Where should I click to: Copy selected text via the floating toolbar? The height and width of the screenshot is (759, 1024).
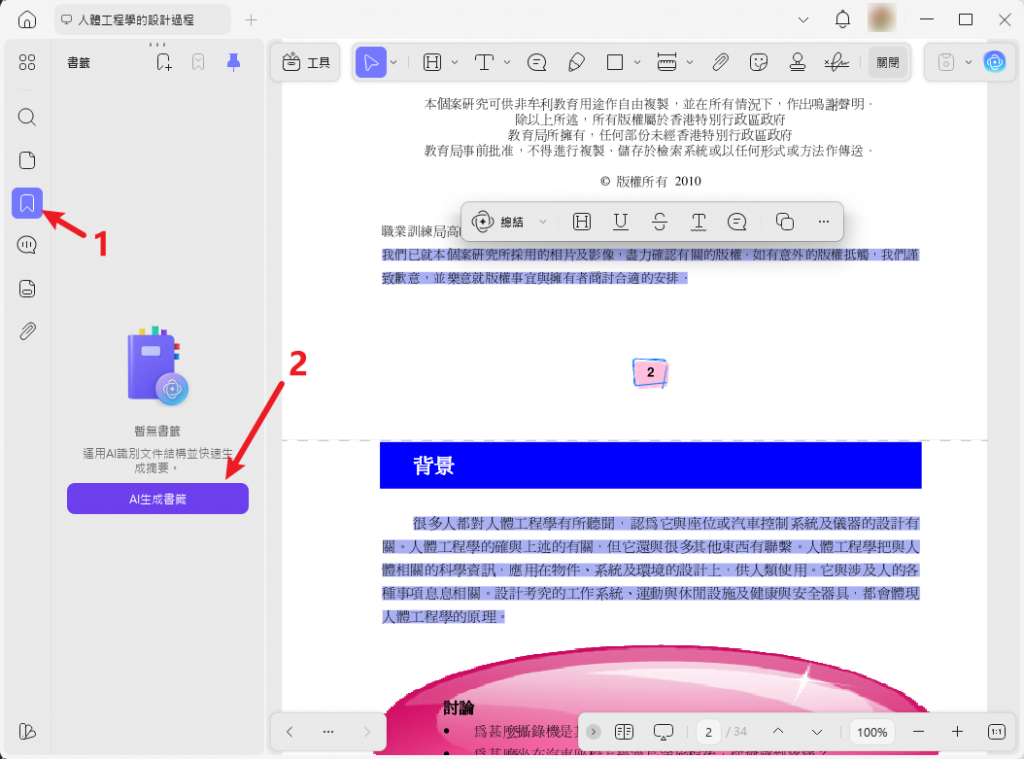(786, 221)
